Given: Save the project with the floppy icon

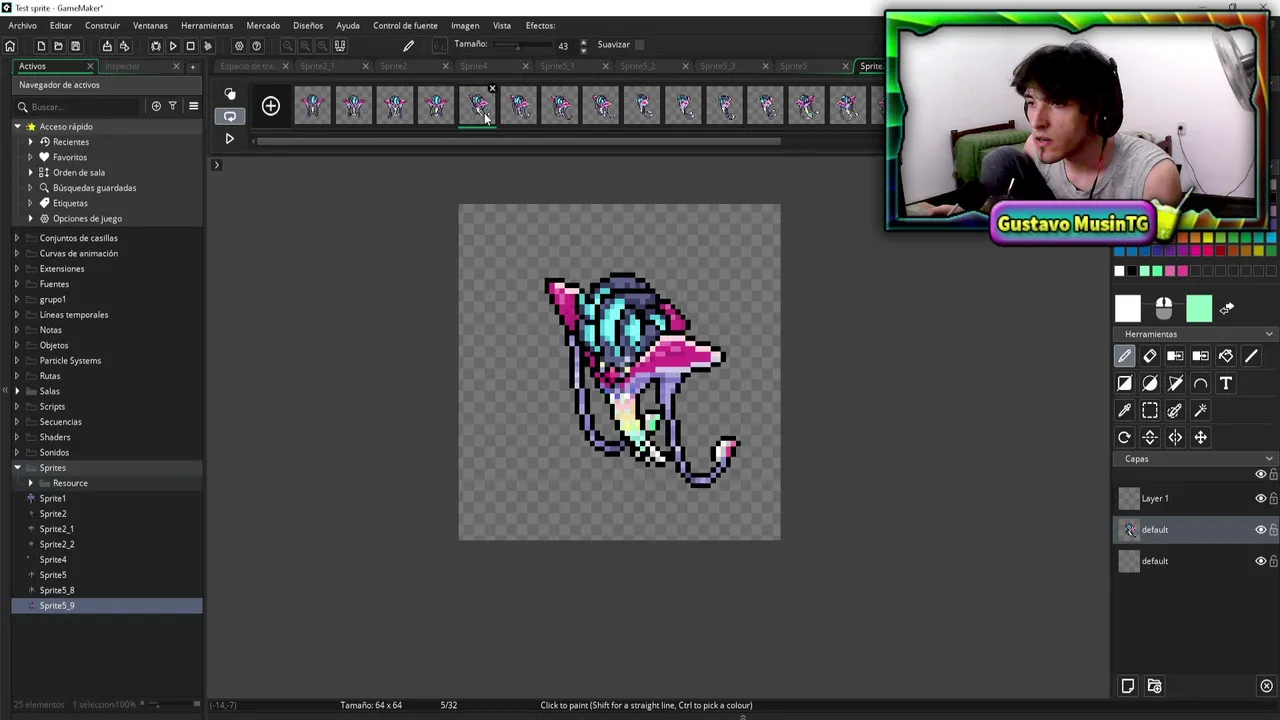Looking at the screenshot, I should click(x=75, y=46).
